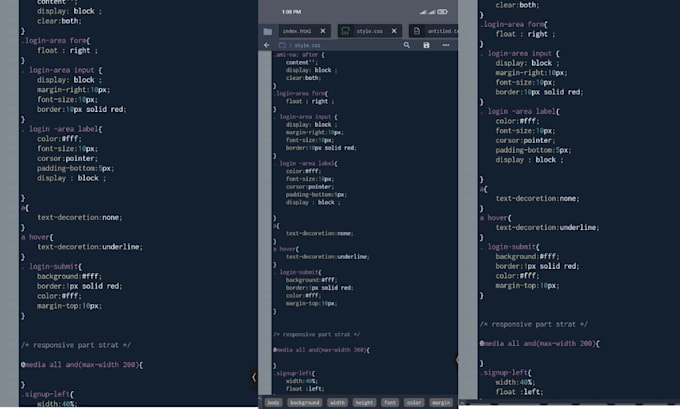The height and width of the screenshot is (409, 680).
Task: Insert the height keyword snippet
Action: pos(364,403)
